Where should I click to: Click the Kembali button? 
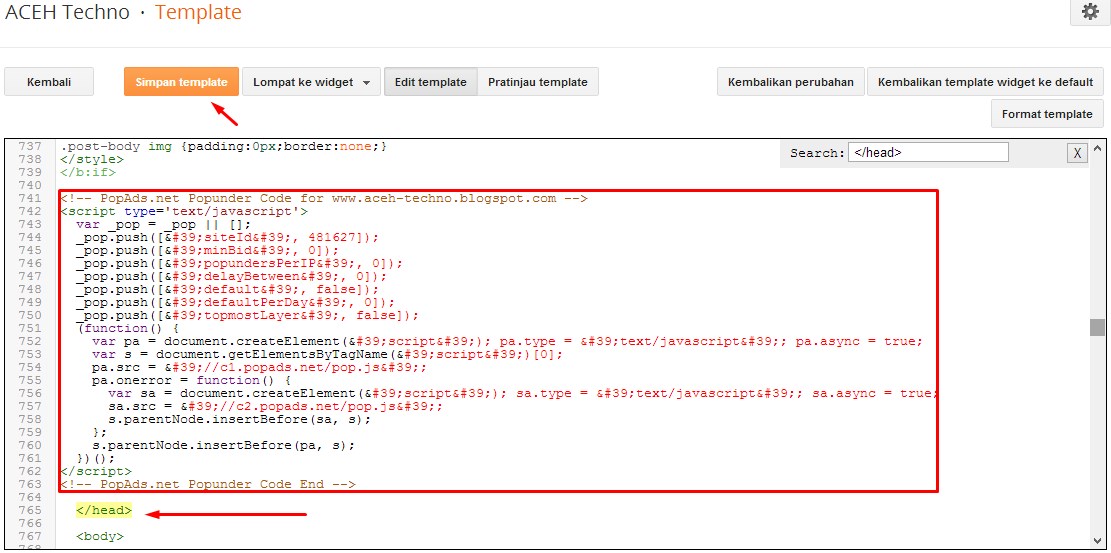click(49, 82)
